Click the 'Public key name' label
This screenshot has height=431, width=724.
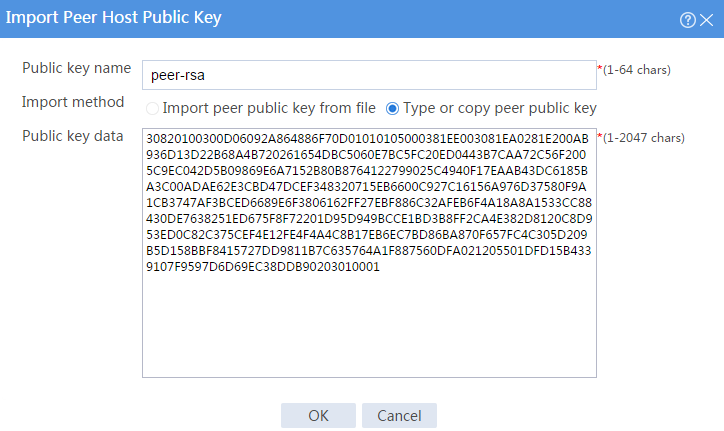point(77,68)
